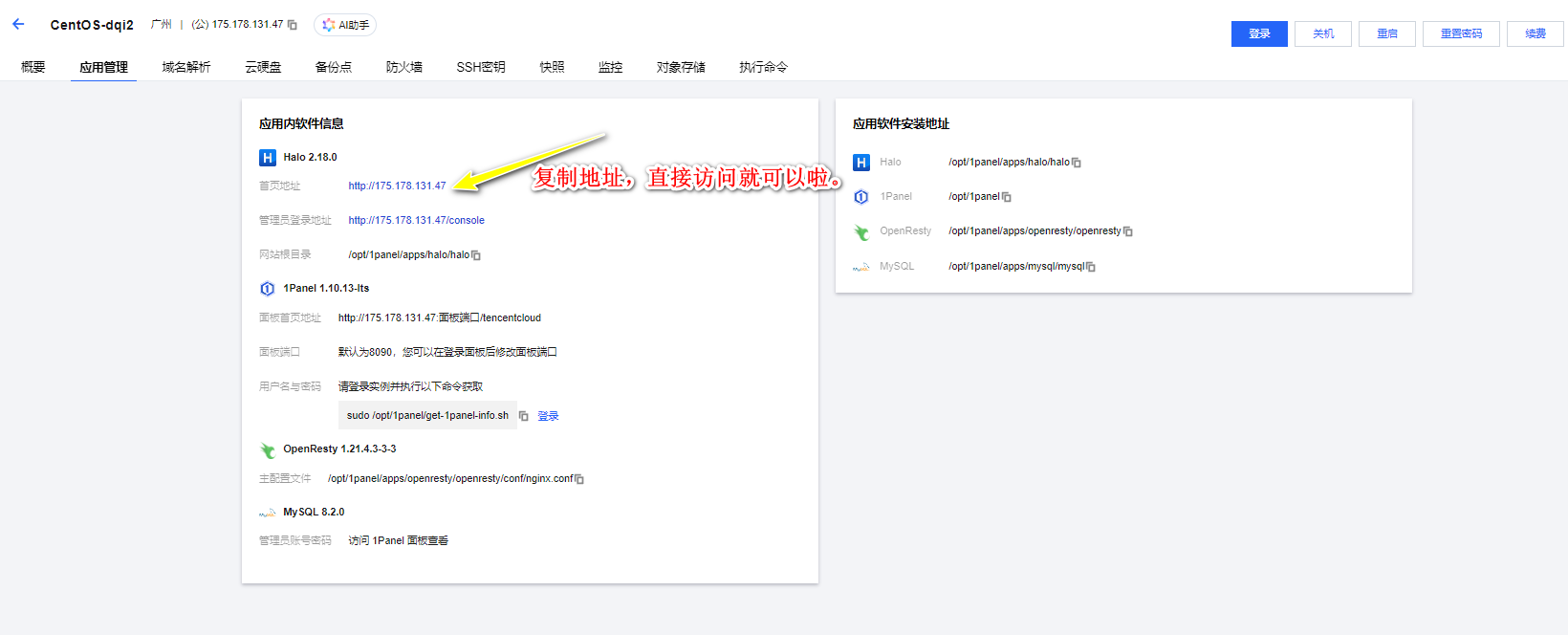Image resolution: width=1568 pixels, height=635 pixels.
Task: Click the 1Panel icon in install address panel
Action: 861,197
